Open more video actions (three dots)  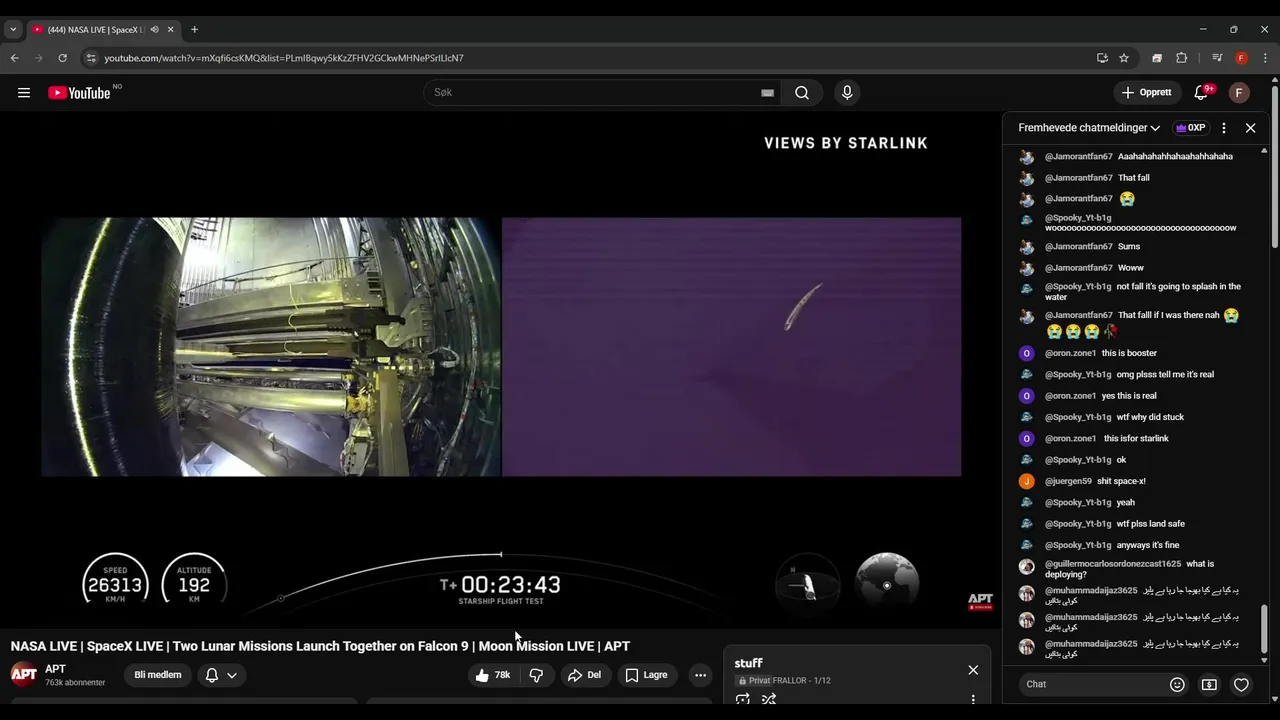coord(700,675)
